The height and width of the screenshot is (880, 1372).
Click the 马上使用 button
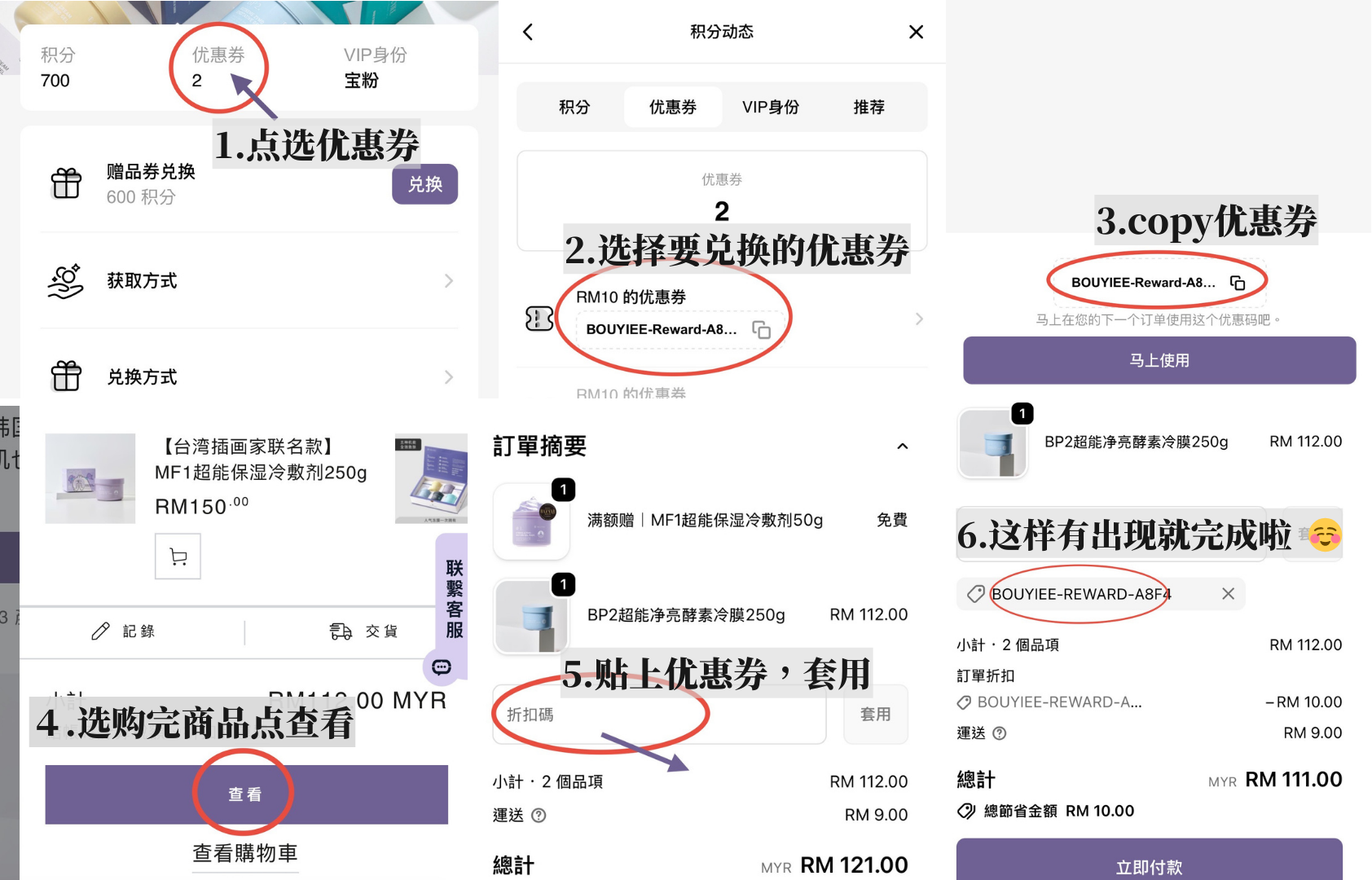[x=1159, y=360]
